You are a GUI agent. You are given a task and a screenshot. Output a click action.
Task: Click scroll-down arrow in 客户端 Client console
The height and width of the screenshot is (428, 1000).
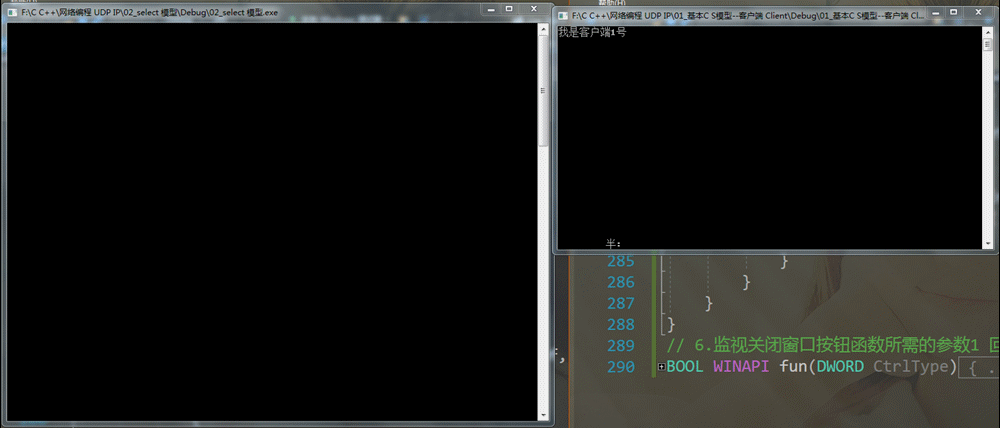click(988, 242)
